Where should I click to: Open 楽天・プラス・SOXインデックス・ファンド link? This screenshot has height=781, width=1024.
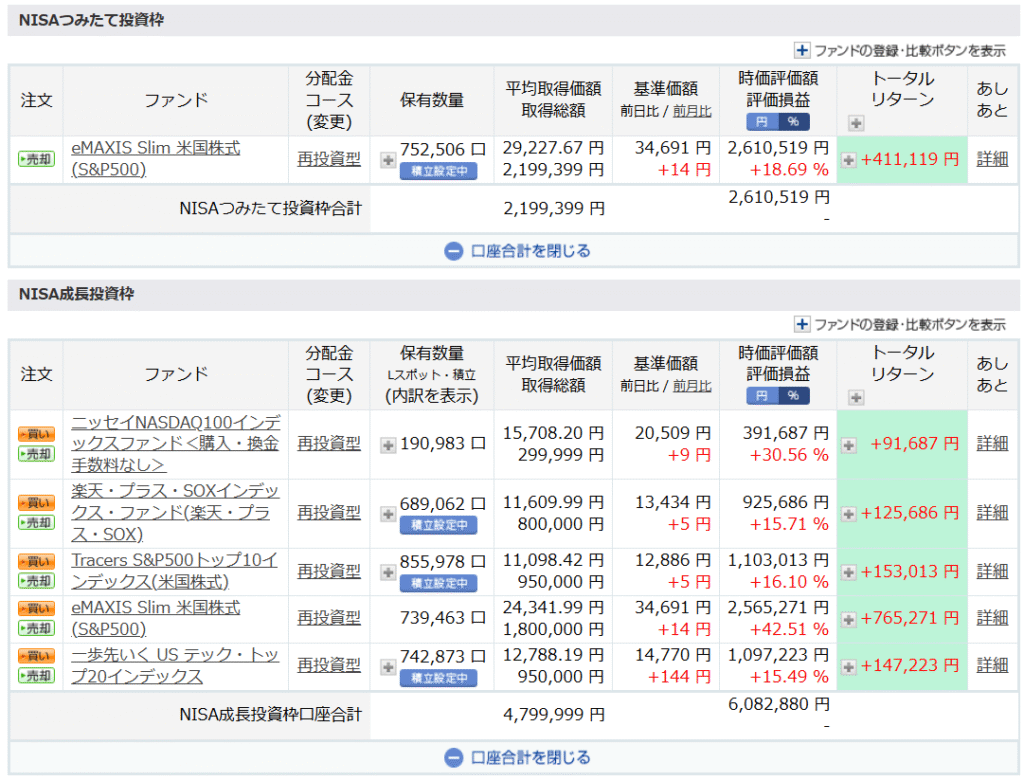[x=175, y=513]
